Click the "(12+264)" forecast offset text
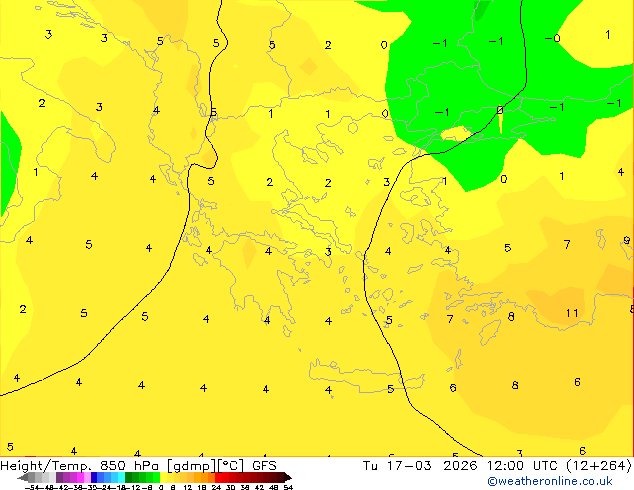634x490 pixels. click(599, 466)
